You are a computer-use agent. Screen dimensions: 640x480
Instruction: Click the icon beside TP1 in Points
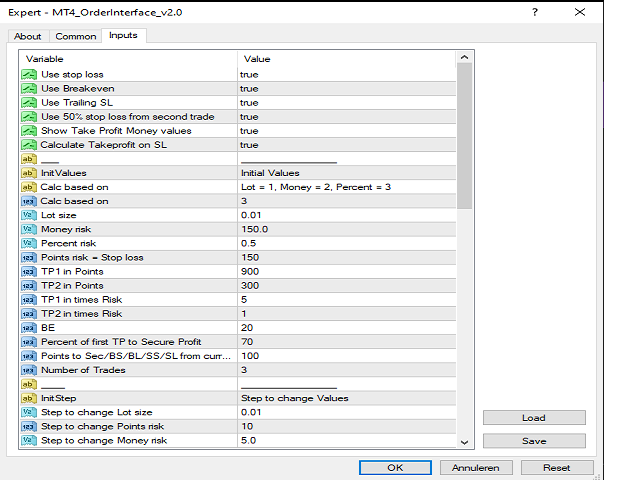point(29,271)
